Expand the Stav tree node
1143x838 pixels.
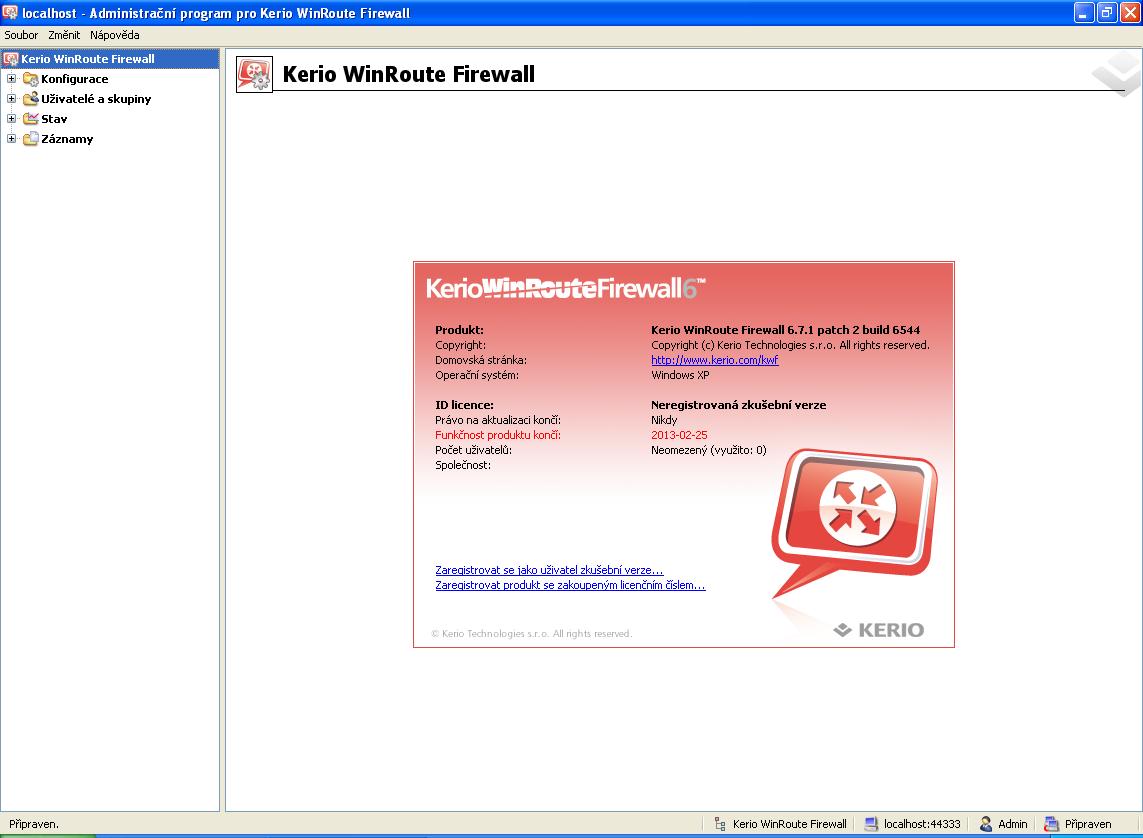(11, 119)
